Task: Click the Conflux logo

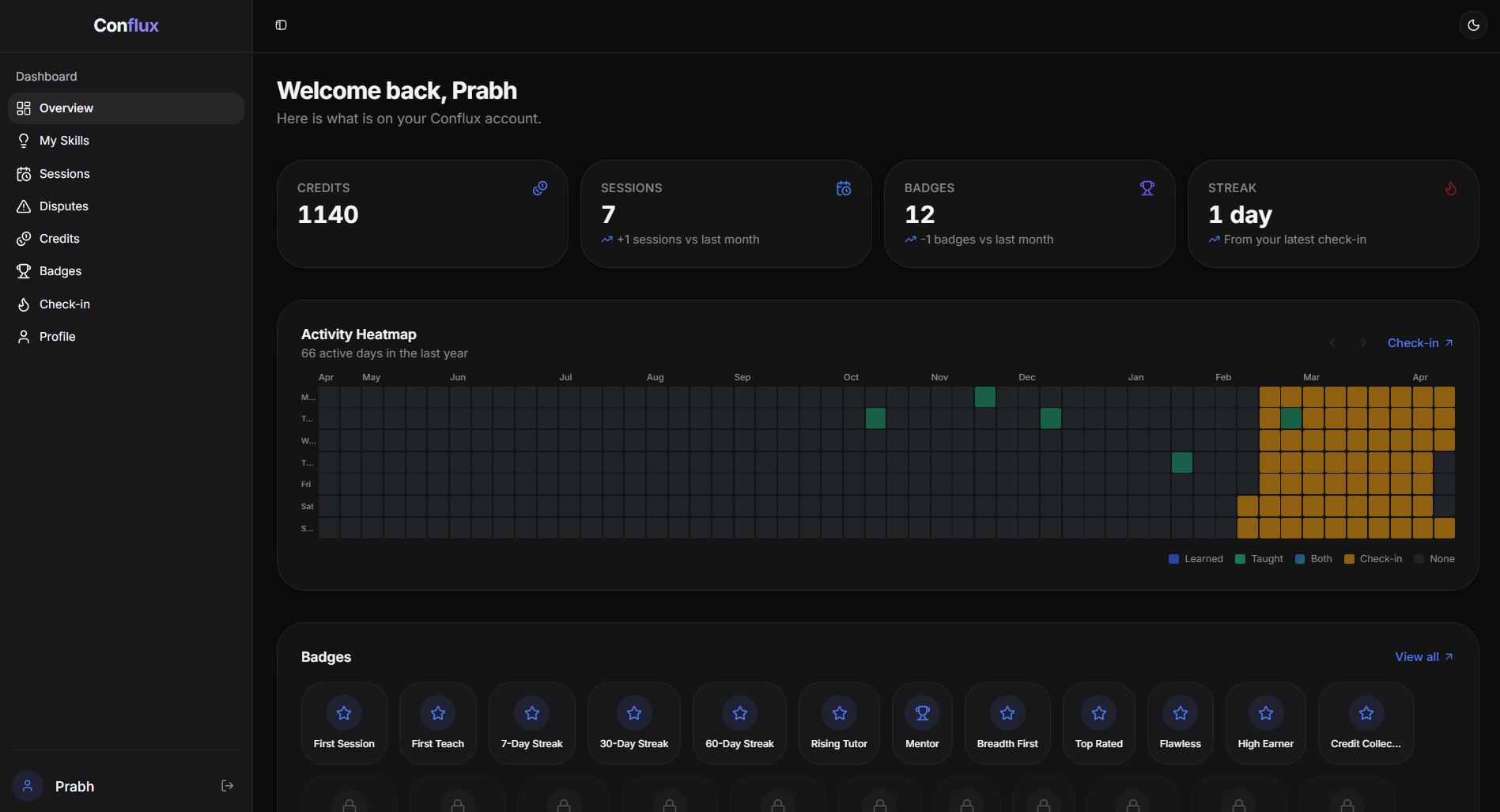Action: coord(126,25)
